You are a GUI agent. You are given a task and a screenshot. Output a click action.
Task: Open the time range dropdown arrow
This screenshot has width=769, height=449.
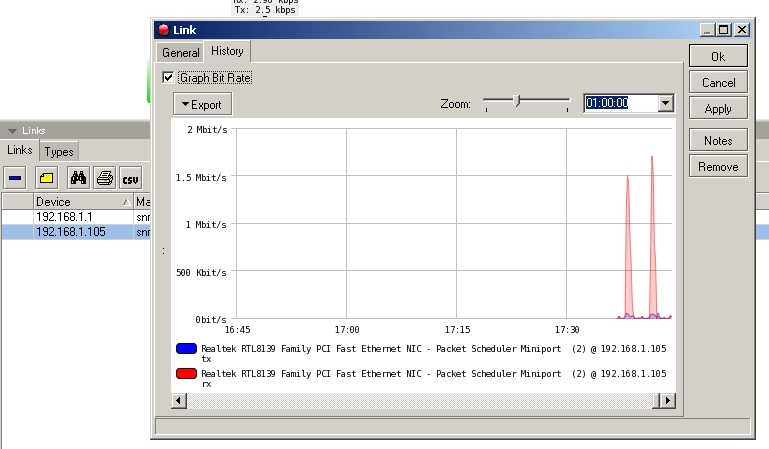coord(665,103)
